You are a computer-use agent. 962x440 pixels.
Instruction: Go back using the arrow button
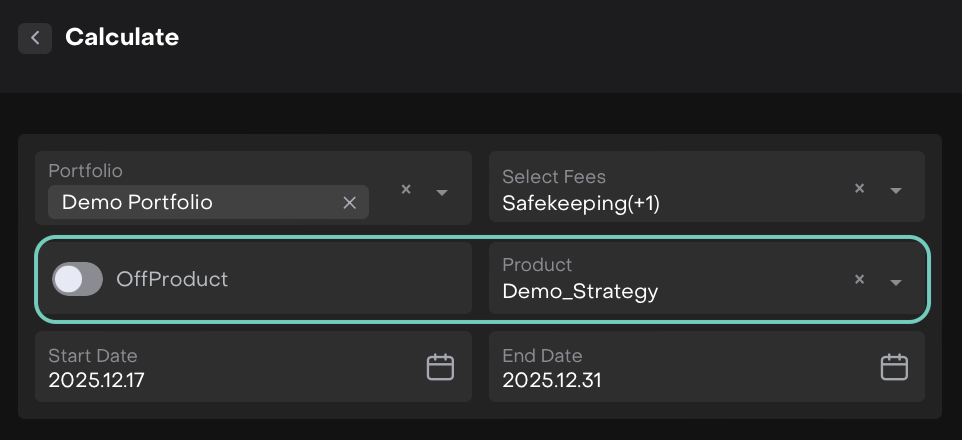(35, 38)
